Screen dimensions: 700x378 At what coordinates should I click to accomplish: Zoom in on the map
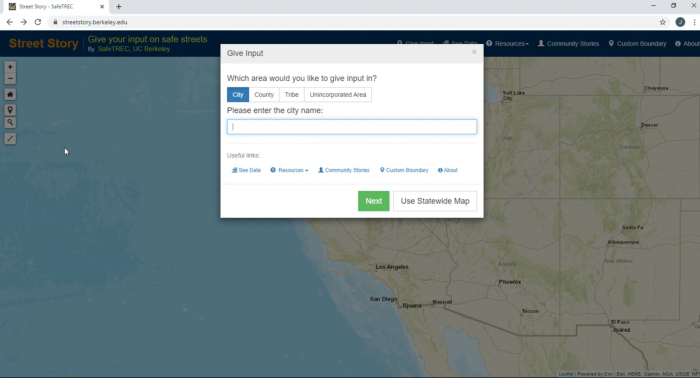tap(10, 67)
